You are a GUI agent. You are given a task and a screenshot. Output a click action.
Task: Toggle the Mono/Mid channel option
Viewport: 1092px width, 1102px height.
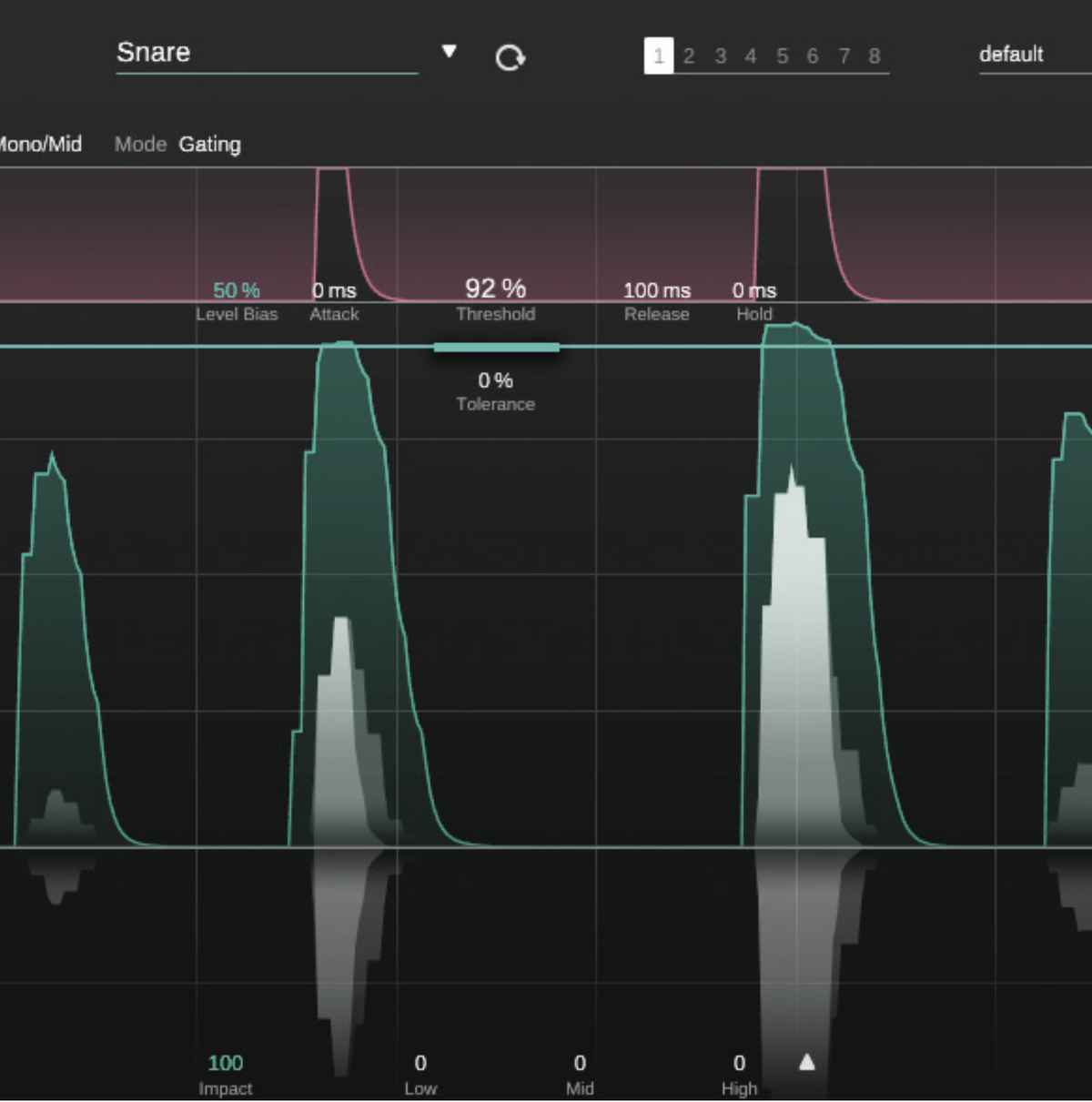(41, 144)
